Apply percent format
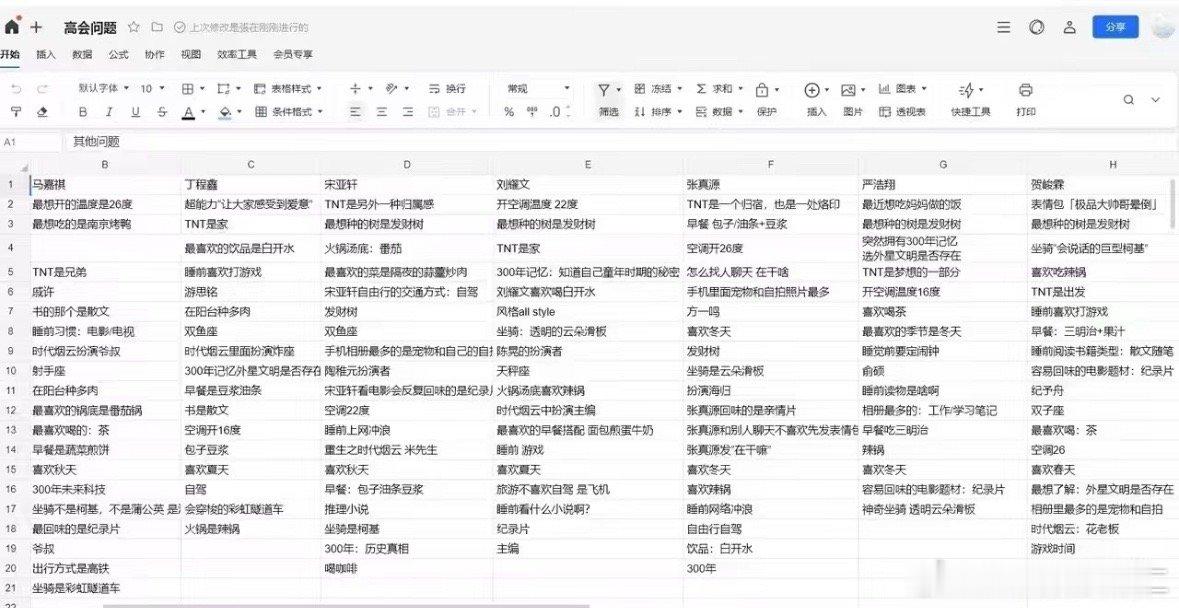Screen dimensions: 1179x608 [x=509, y=112]
